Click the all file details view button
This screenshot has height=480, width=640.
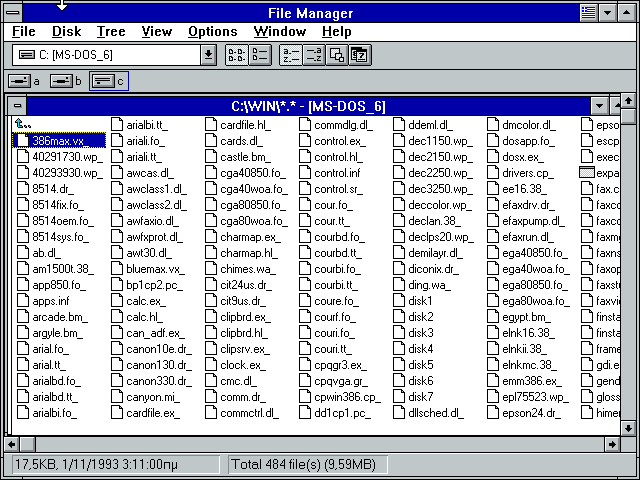pos(260,55)
